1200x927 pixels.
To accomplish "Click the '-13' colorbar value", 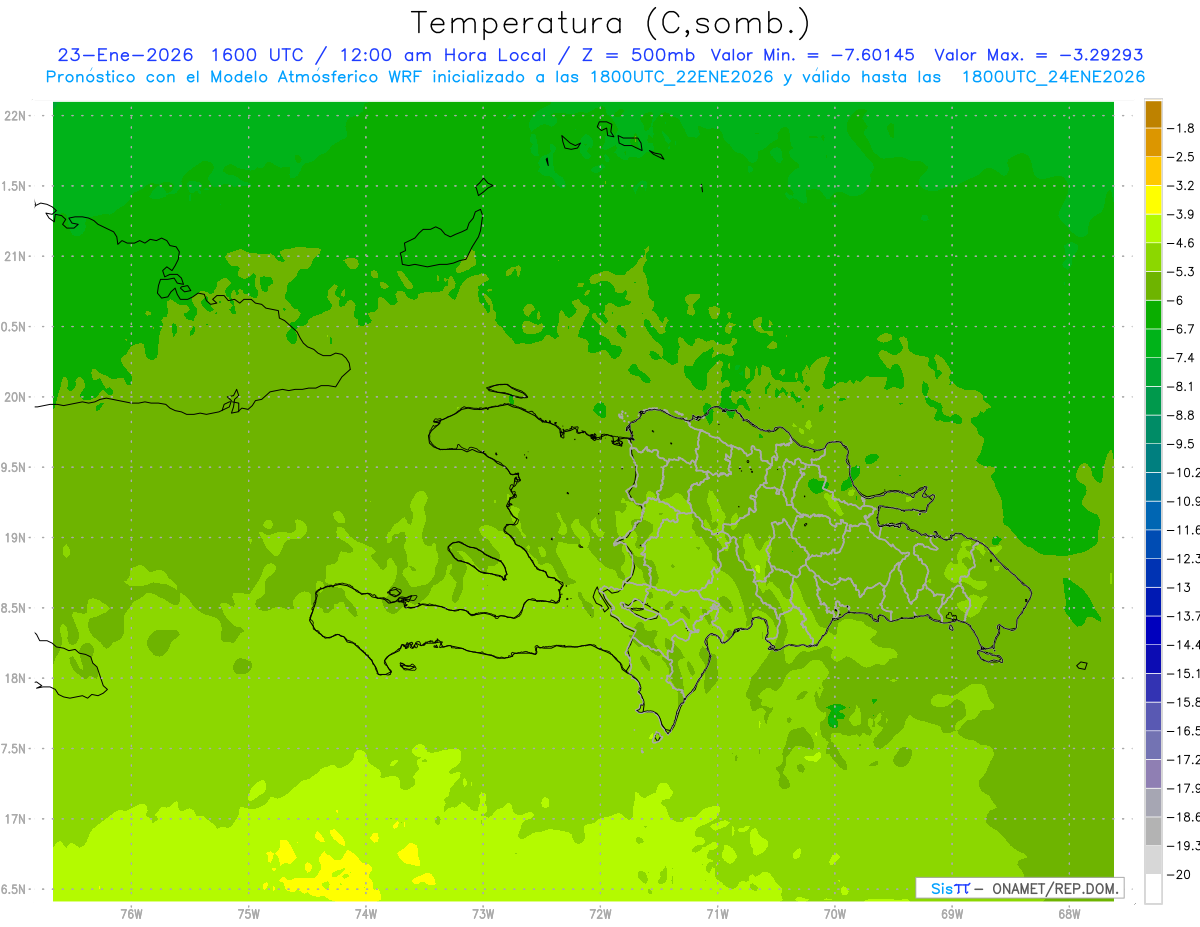I will click(1180, 587).
